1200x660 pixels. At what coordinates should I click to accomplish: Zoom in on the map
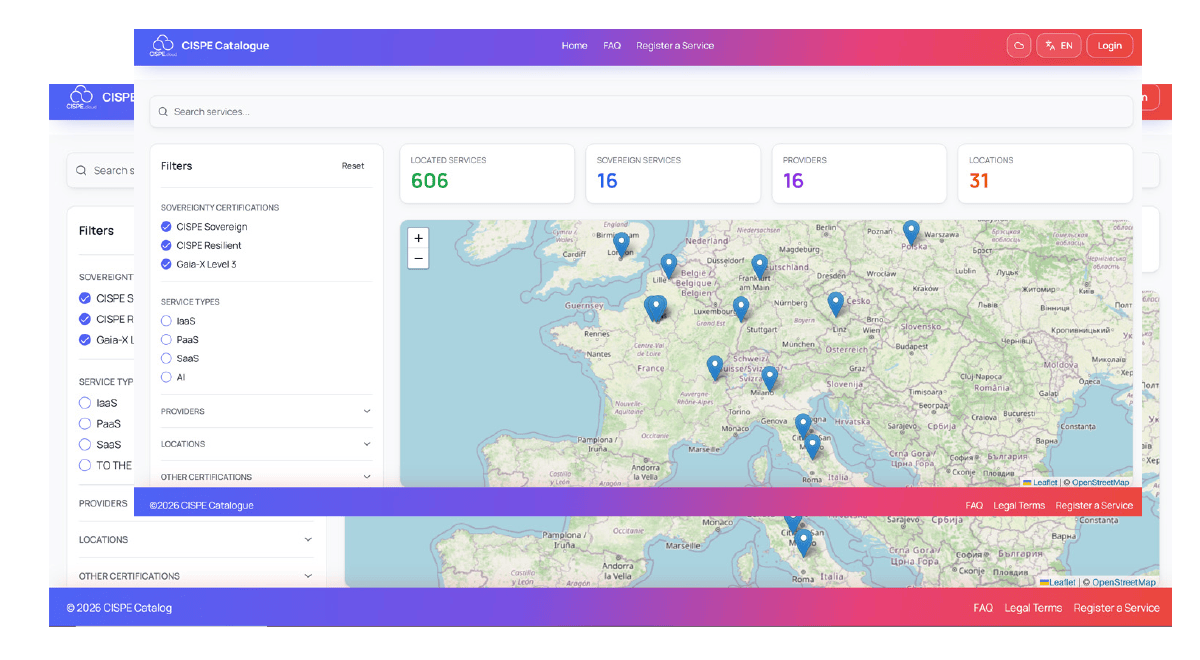tap(418, 238)
